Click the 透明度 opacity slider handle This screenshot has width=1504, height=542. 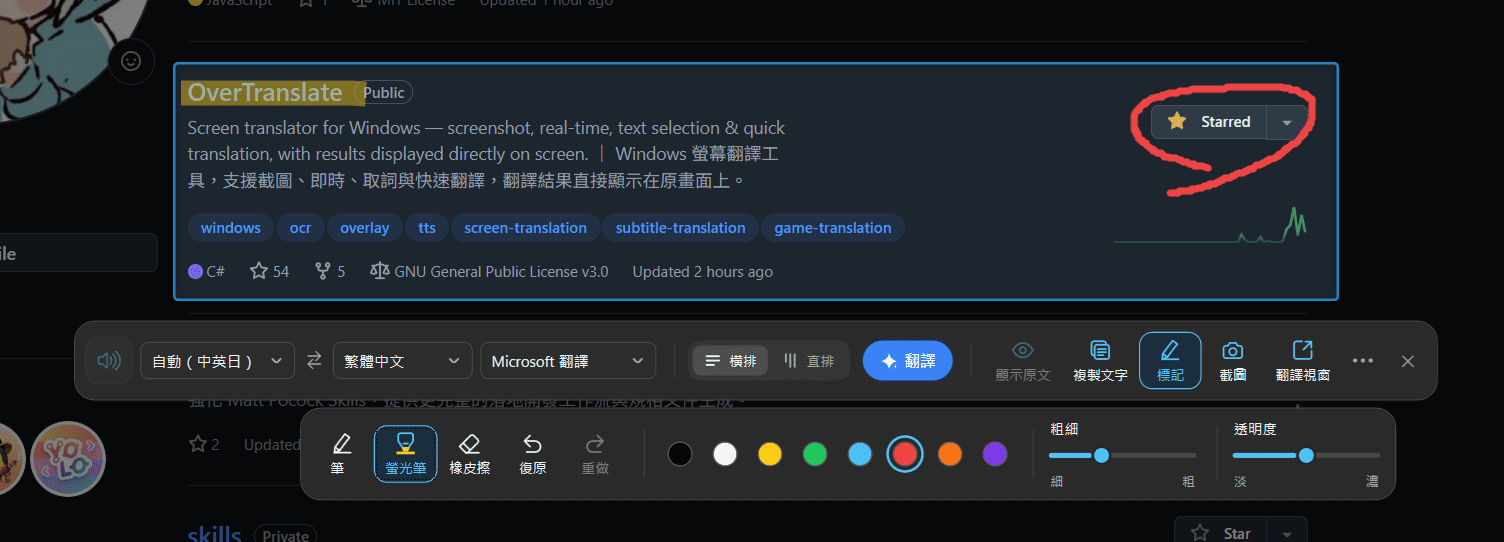(x=1306, y=455)
